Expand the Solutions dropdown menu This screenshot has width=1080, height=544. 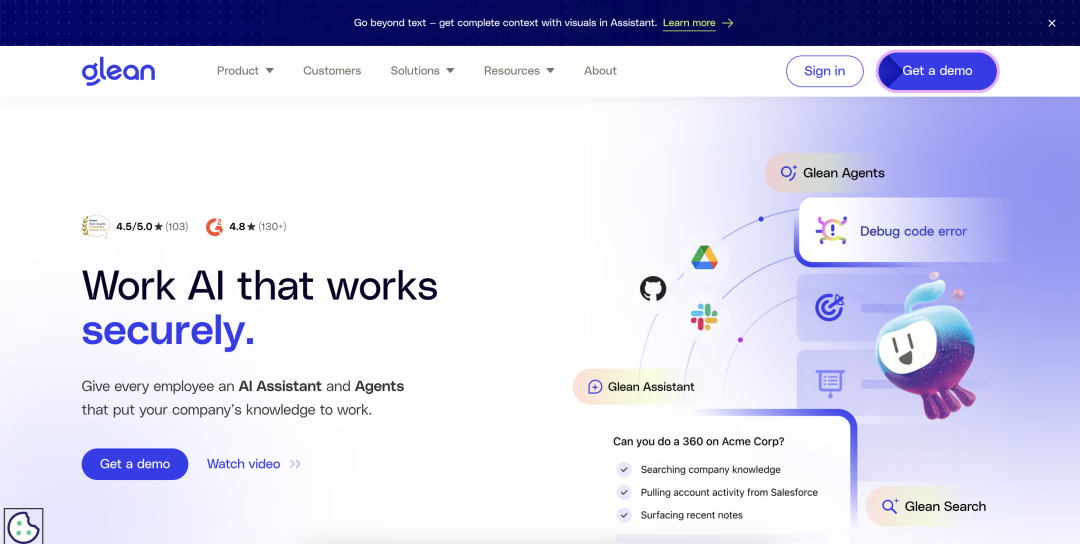pos(422,71)
